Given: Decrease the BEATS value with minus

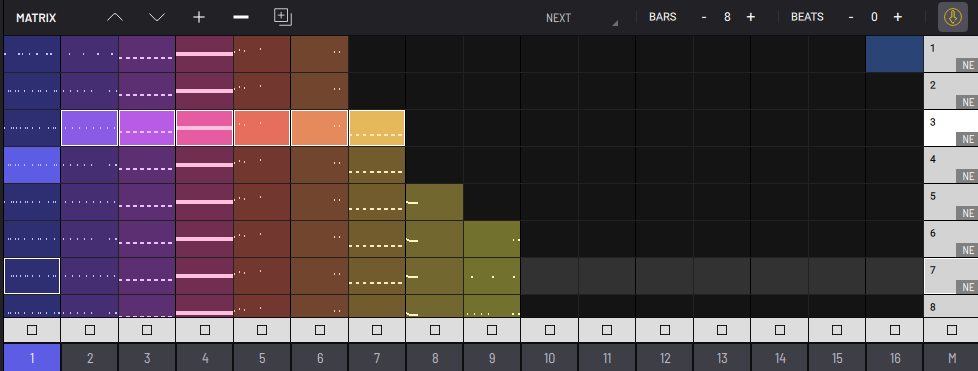Looking at the screenshot, I should [x=851, y=17].
